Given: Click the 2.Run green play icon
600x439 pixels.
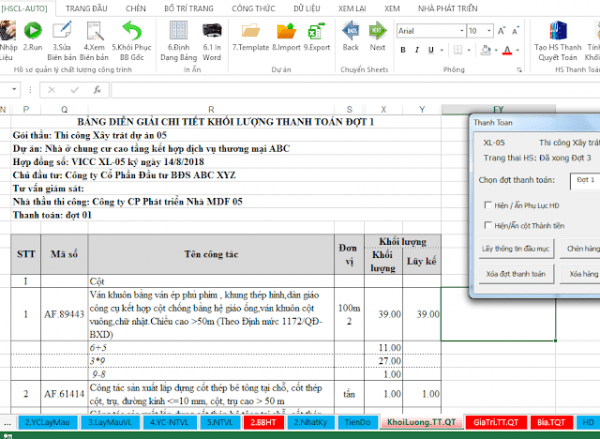Looking at the screenshot, I should tap(33, 32).
